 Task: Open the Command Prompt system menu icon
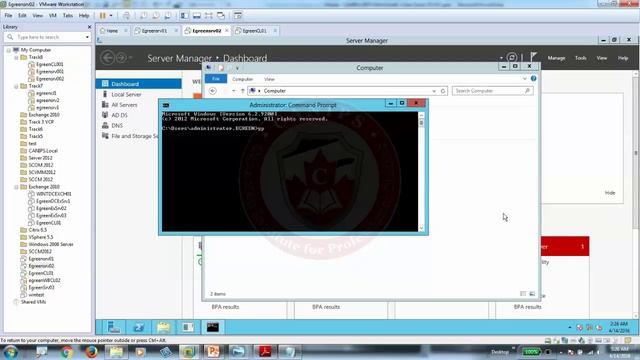(x=166, y=105)
